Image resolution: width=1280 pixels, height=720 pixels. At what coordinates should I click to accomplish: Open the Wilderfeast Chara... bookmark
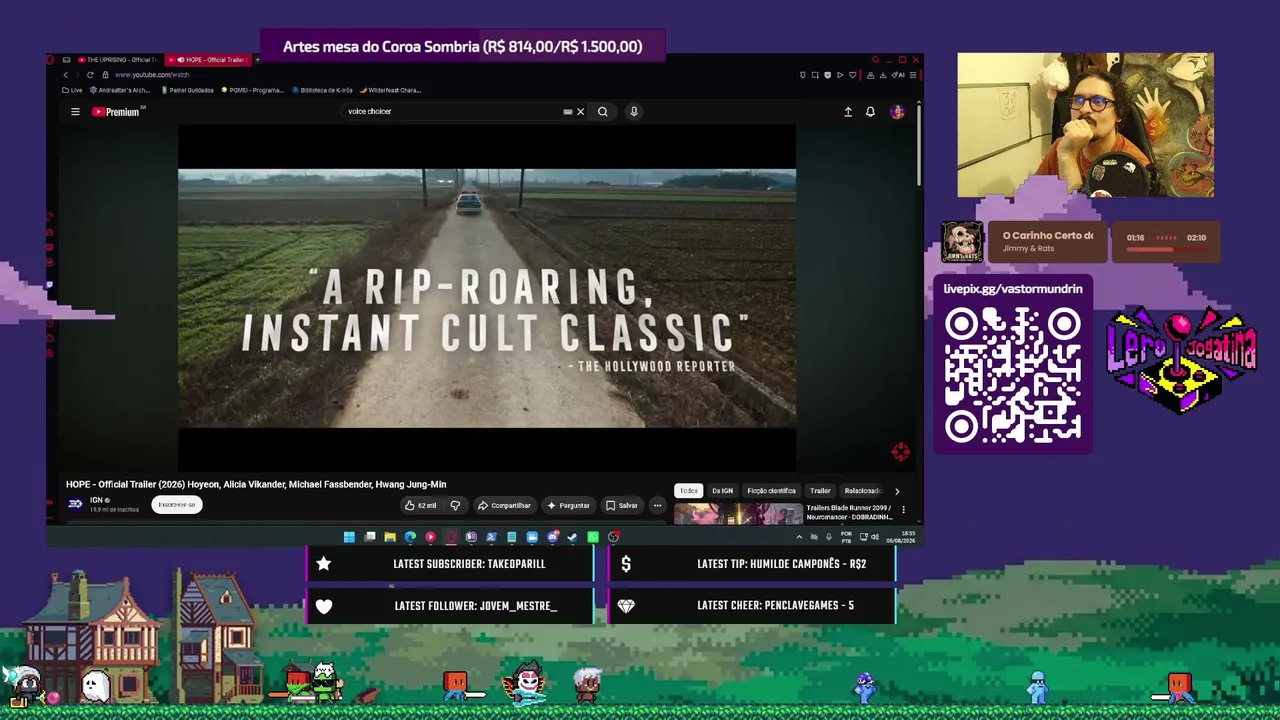[x=391, y=90]
